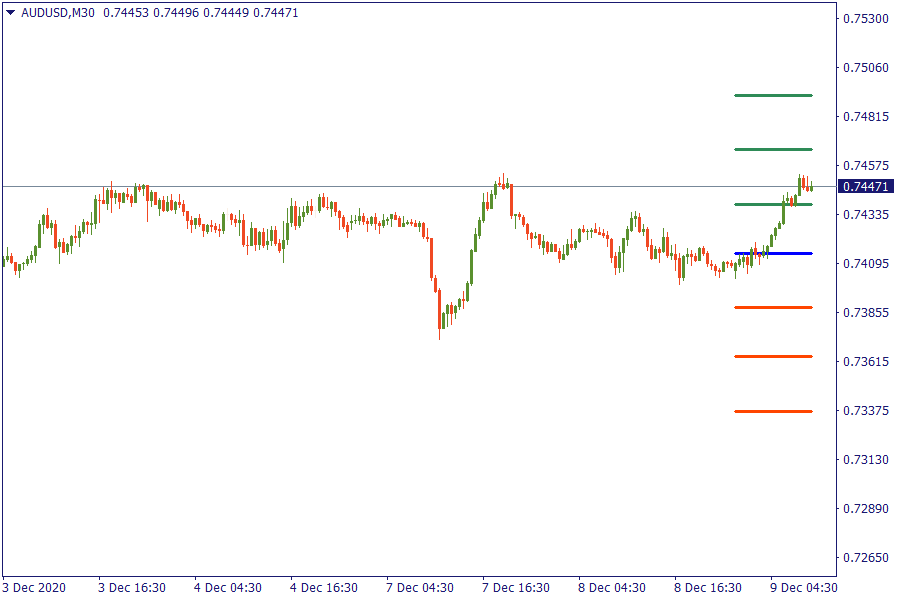Click the topmost green resistance line
The height and width of the screenshot is (600, 900).
773,96
